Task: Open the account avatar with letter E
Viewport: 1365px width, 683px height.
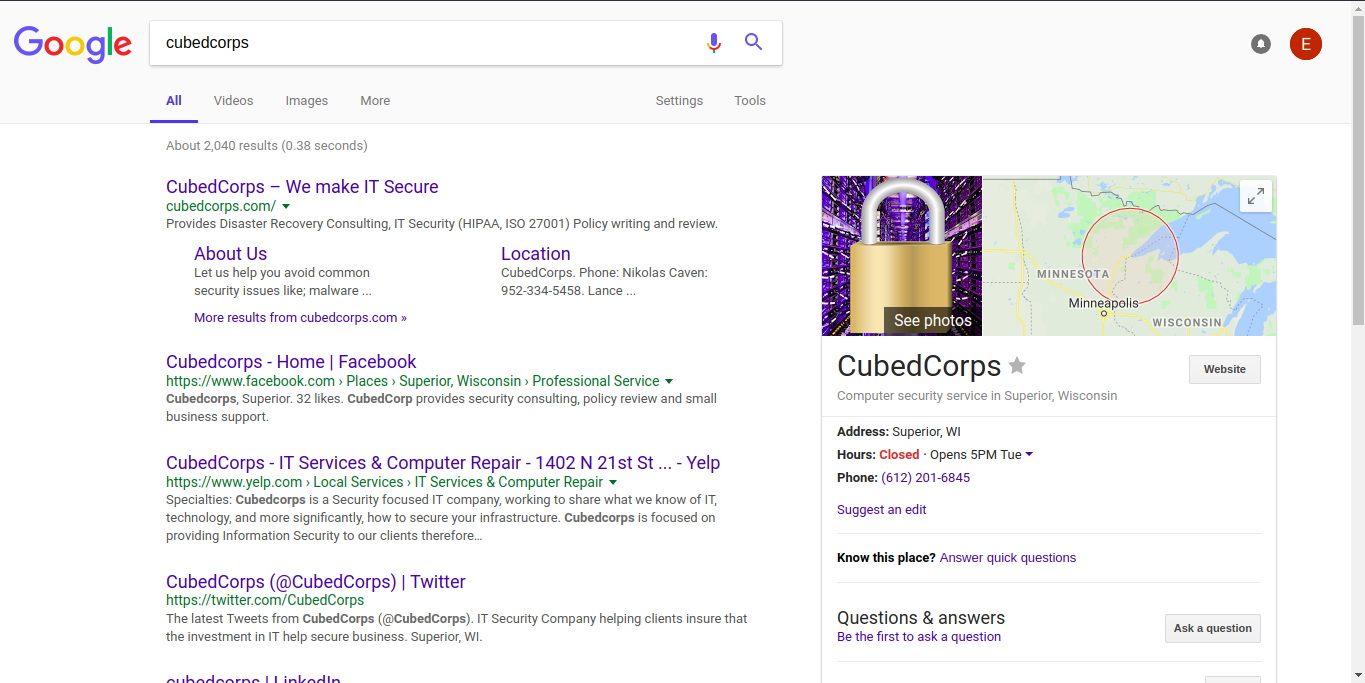Action: [x=1306, y=44]
